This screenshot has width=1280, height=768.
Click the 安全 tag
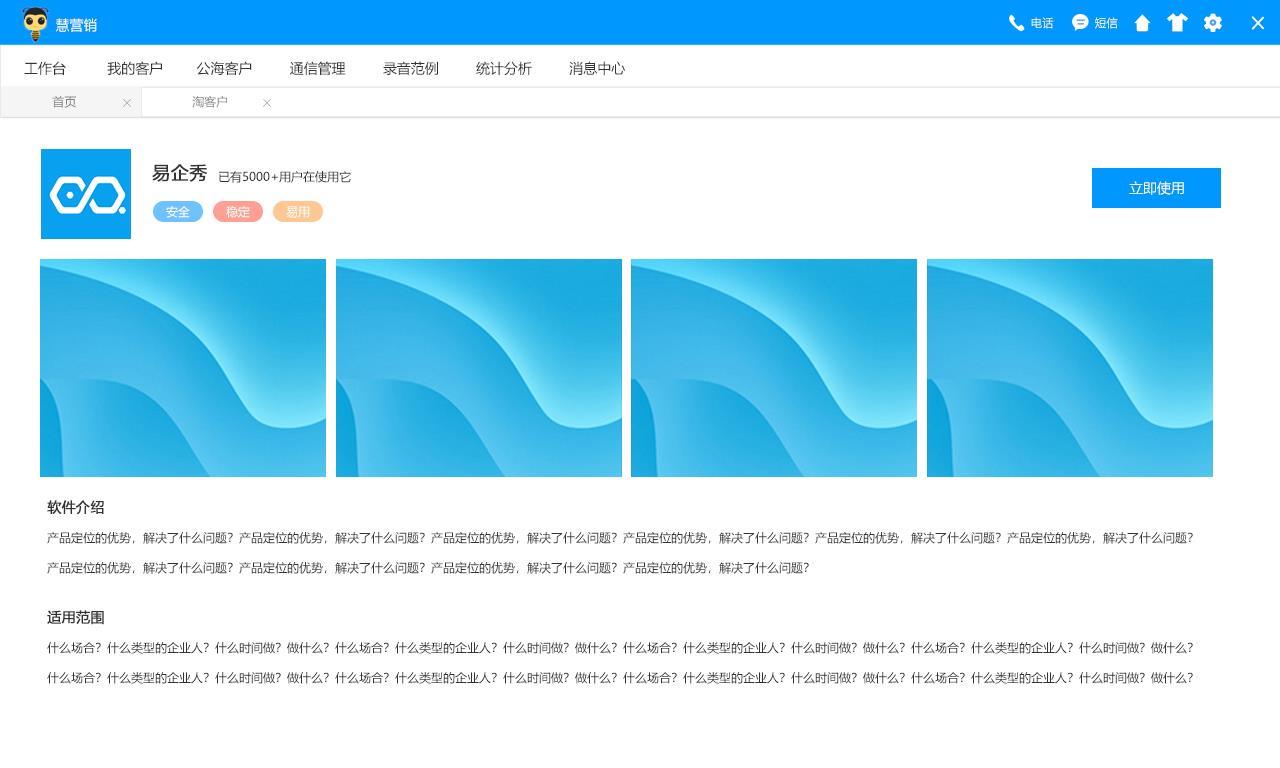pyautogui.click(x=178, y=212)
